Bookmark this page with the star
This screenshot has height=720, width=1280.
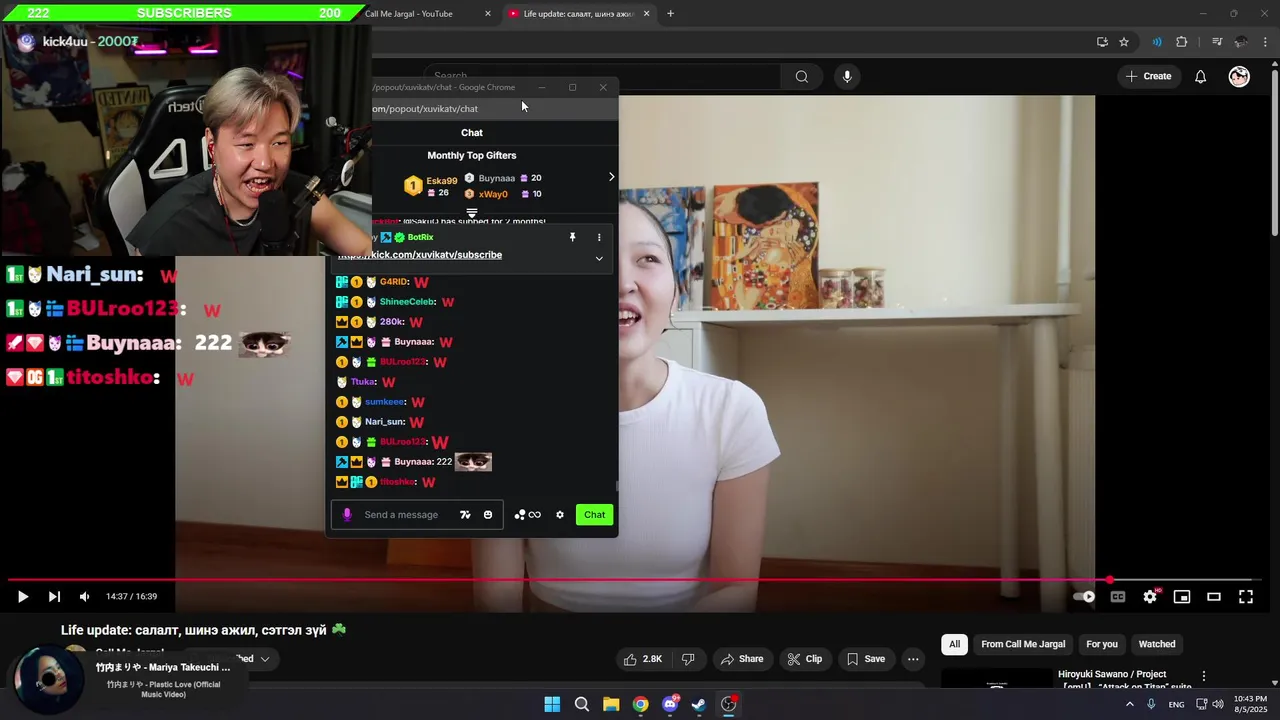click(x=1124, y=42)
